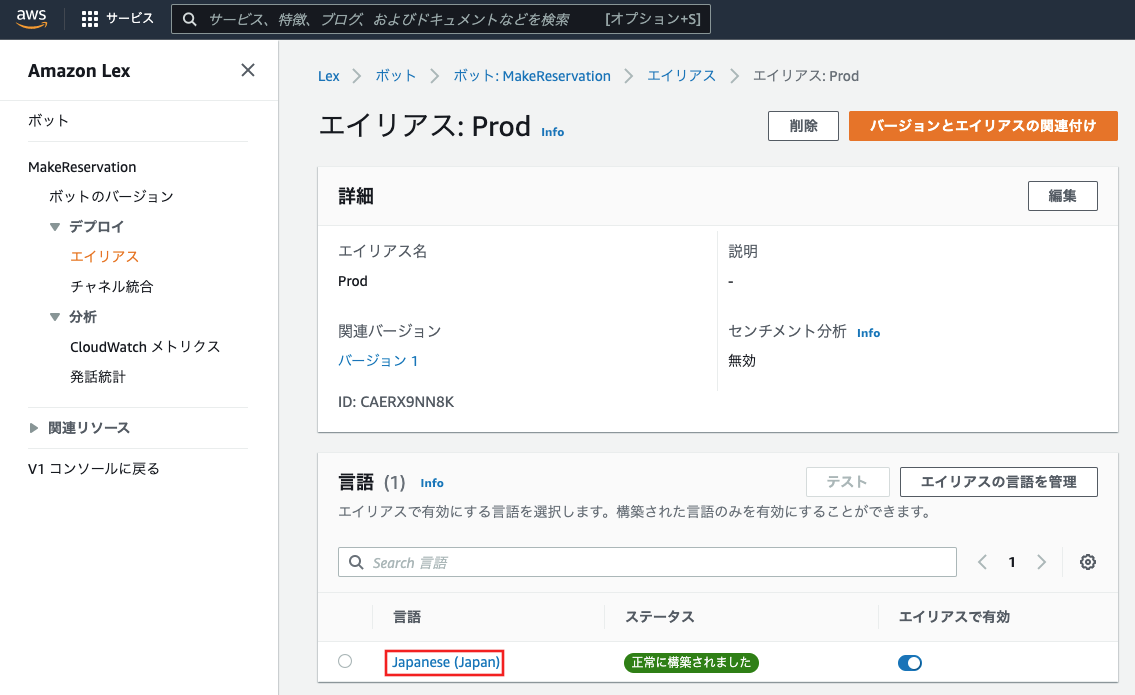
Task: Open CloudWatch メトリクス in the sidebar
Action: click(145, 347)
